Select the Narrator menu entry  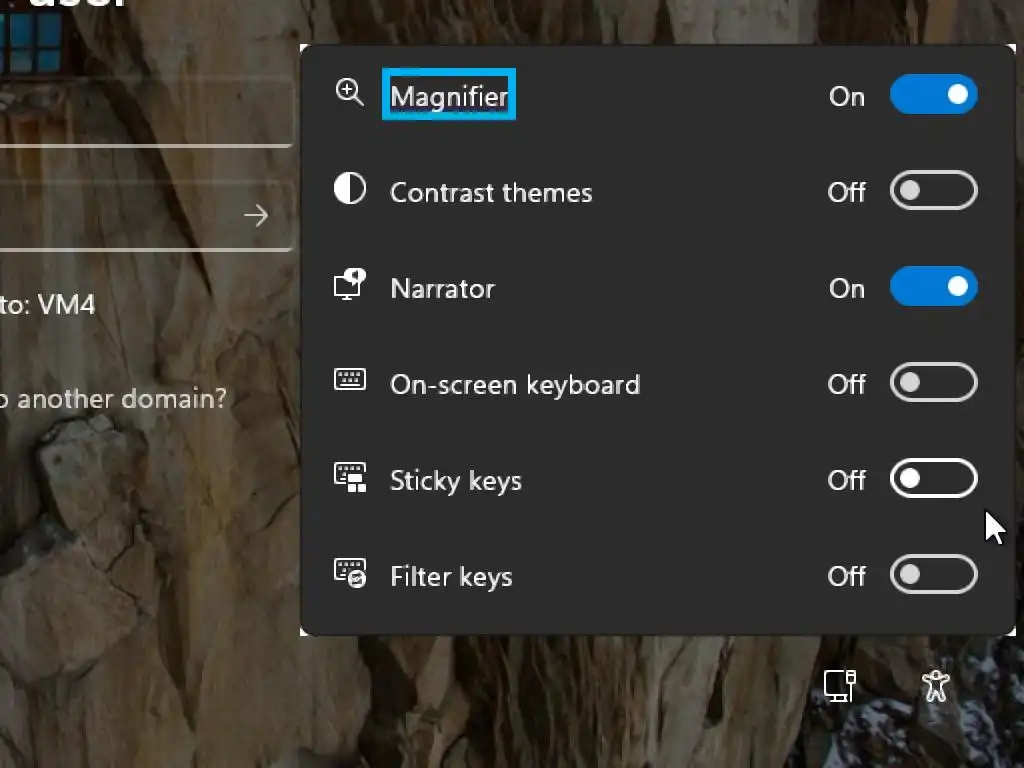tap(442, 288)
